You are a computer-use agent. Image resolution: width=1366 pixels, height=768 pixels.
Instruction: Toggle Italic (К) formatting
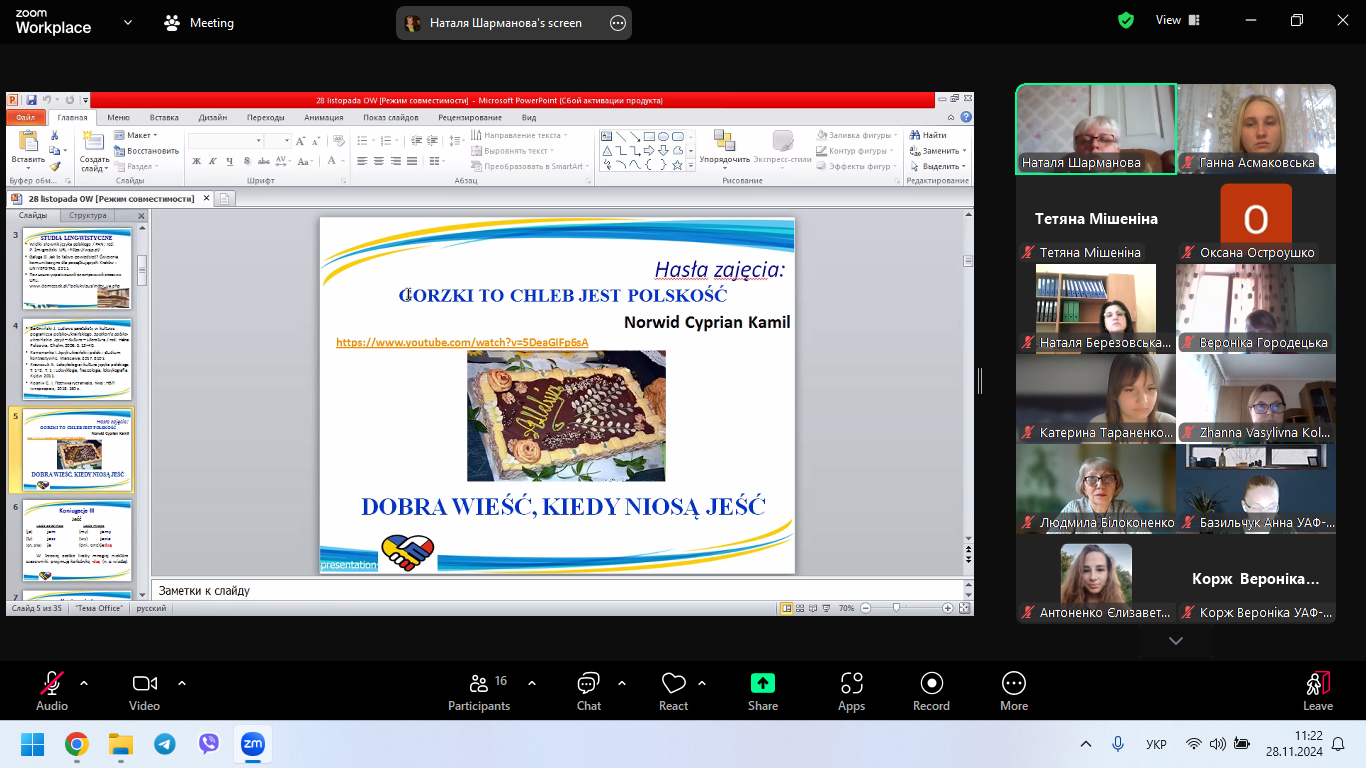coord(213,161)
